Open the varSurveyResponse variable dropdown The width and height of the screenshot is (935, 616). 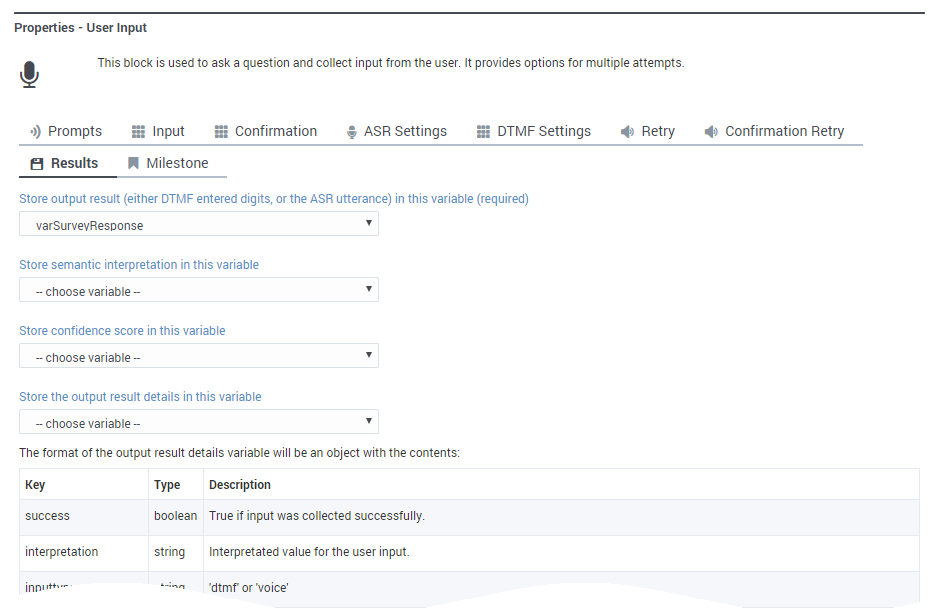click(x=198, y=224)
